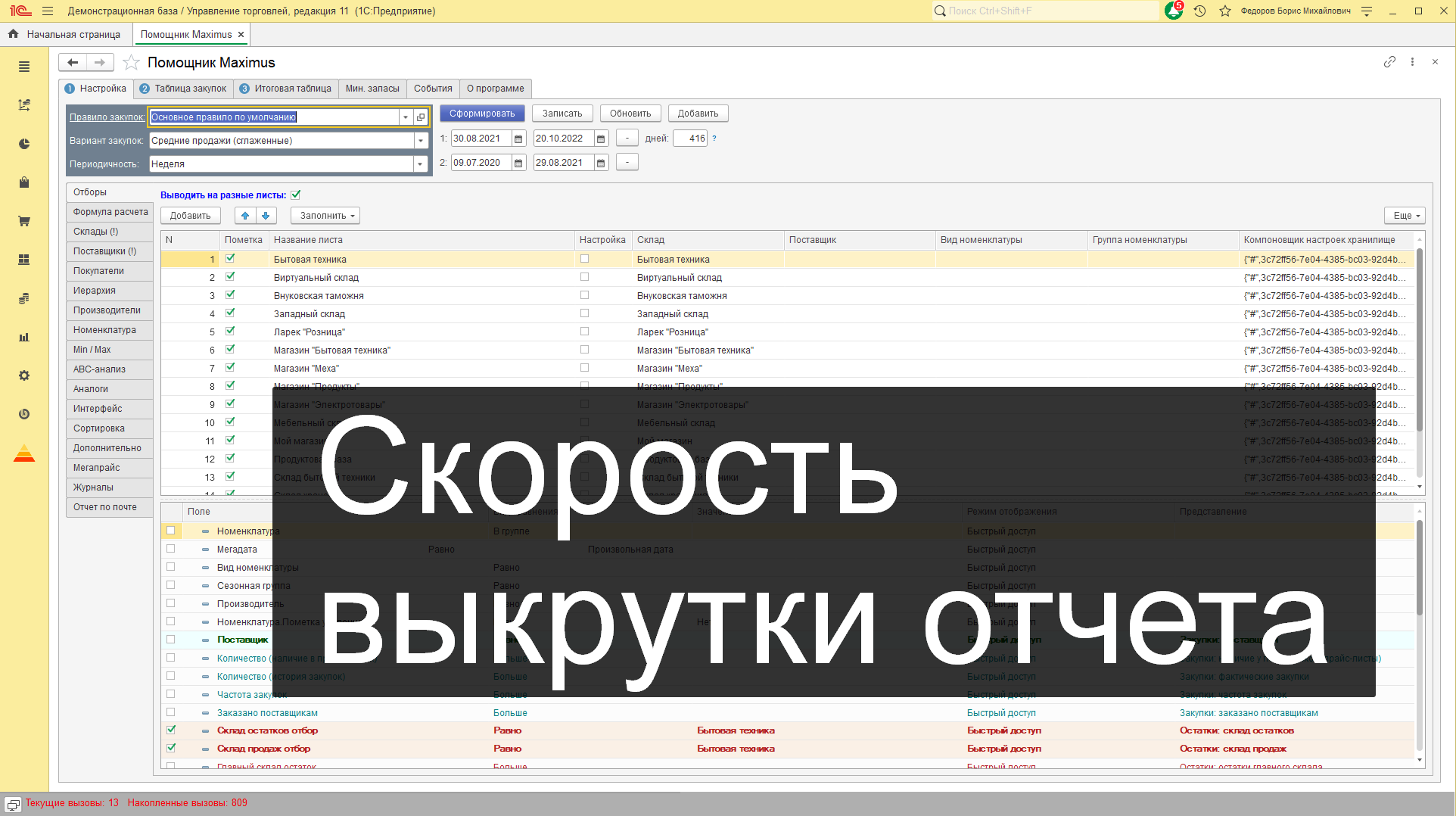Open the warehouse grid section in sidebar

point(24,260)
